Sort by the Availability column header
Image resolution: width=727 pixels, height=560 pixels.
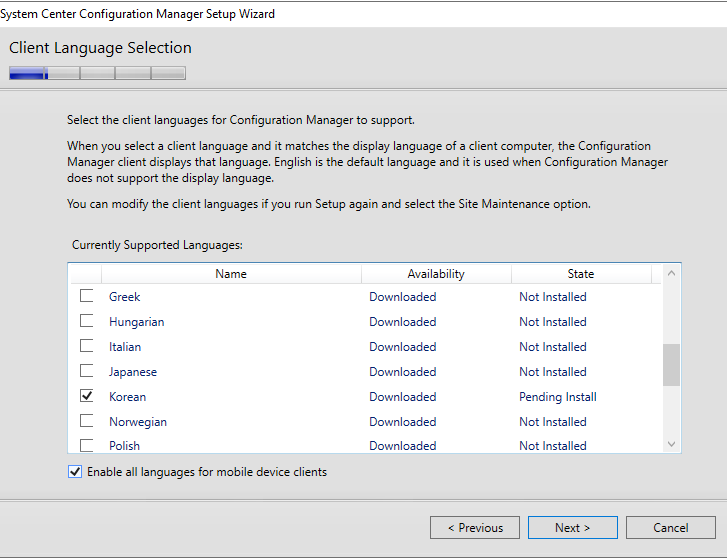436,274
